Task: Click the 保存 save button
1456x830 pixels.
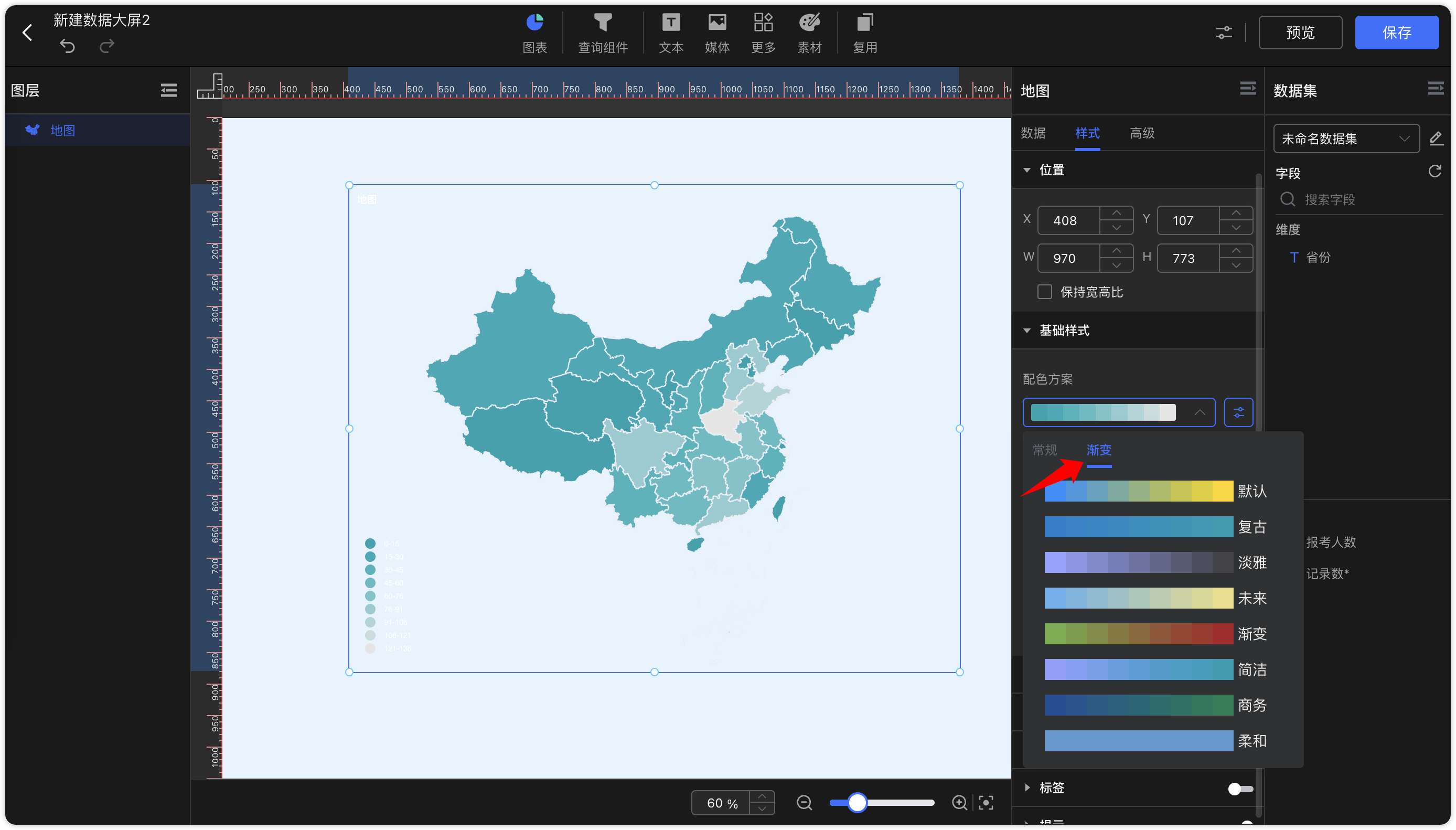Action: pos(1396,33)
